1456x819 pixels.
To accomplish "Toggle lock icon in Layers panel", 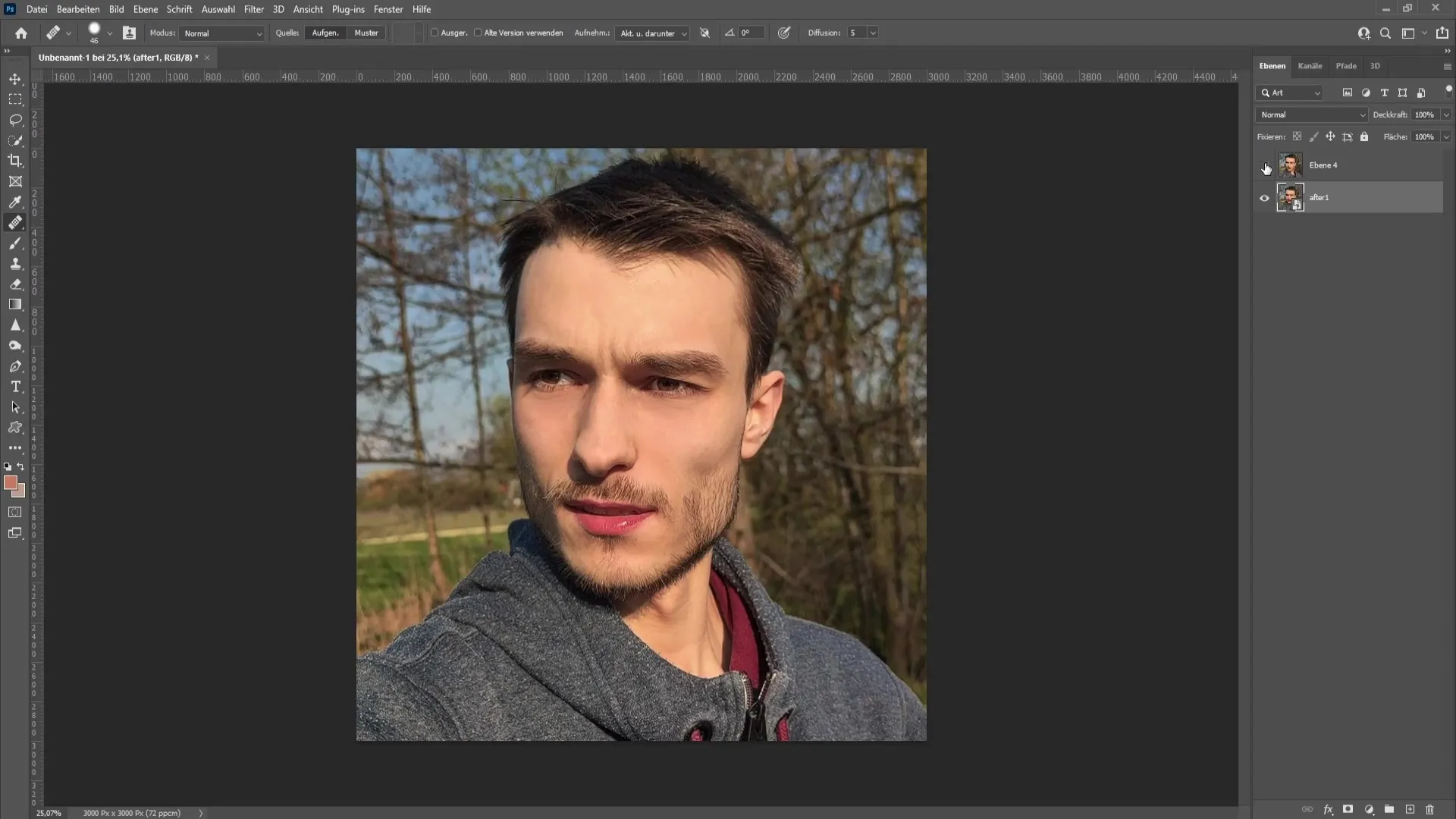I will 1364,136.
